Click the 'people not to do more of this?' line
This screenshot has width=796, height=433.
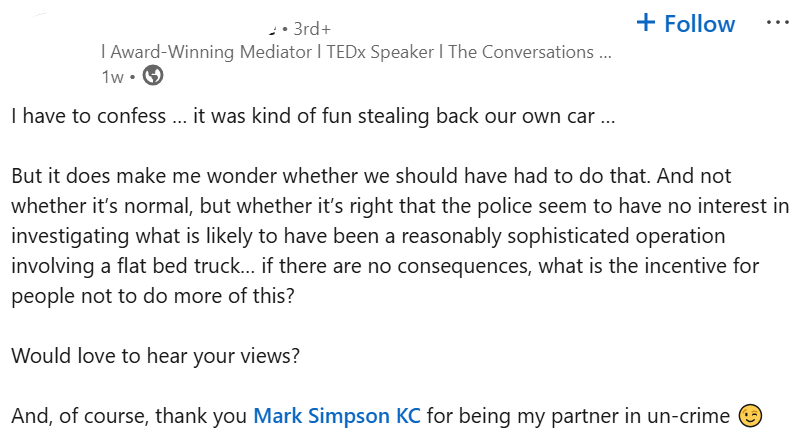(153, 296)
